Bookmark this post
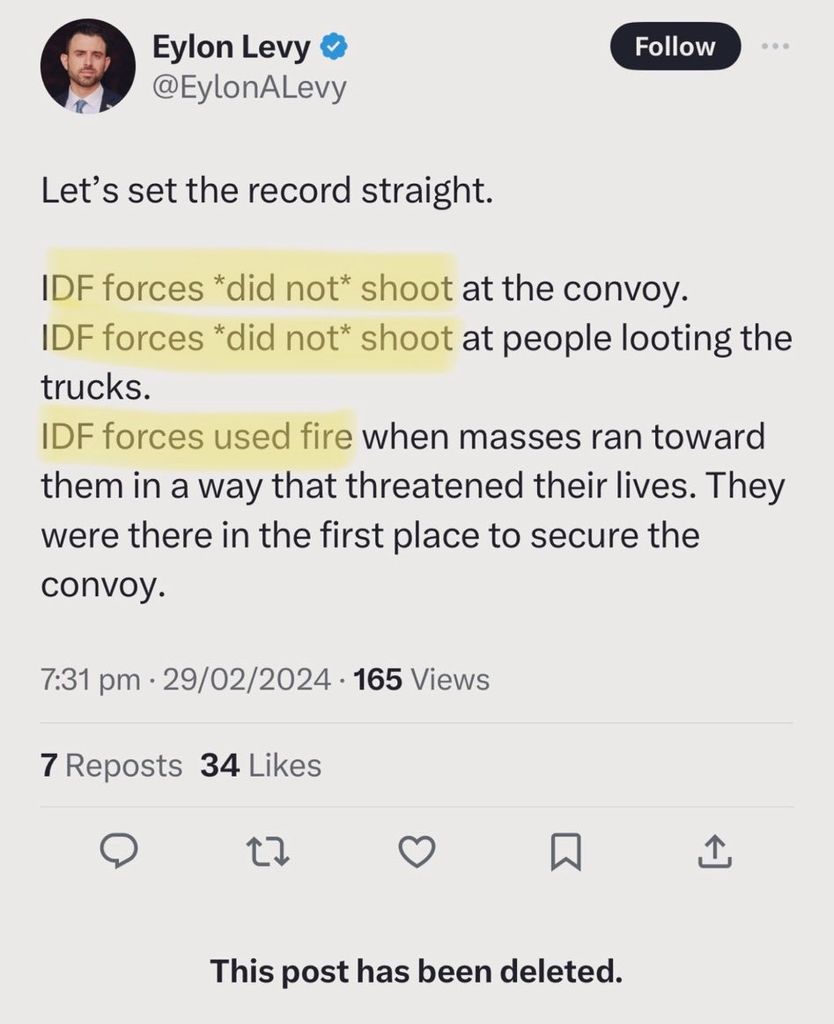This screenshot has width=834, height=1024. [x=565, y=851]
